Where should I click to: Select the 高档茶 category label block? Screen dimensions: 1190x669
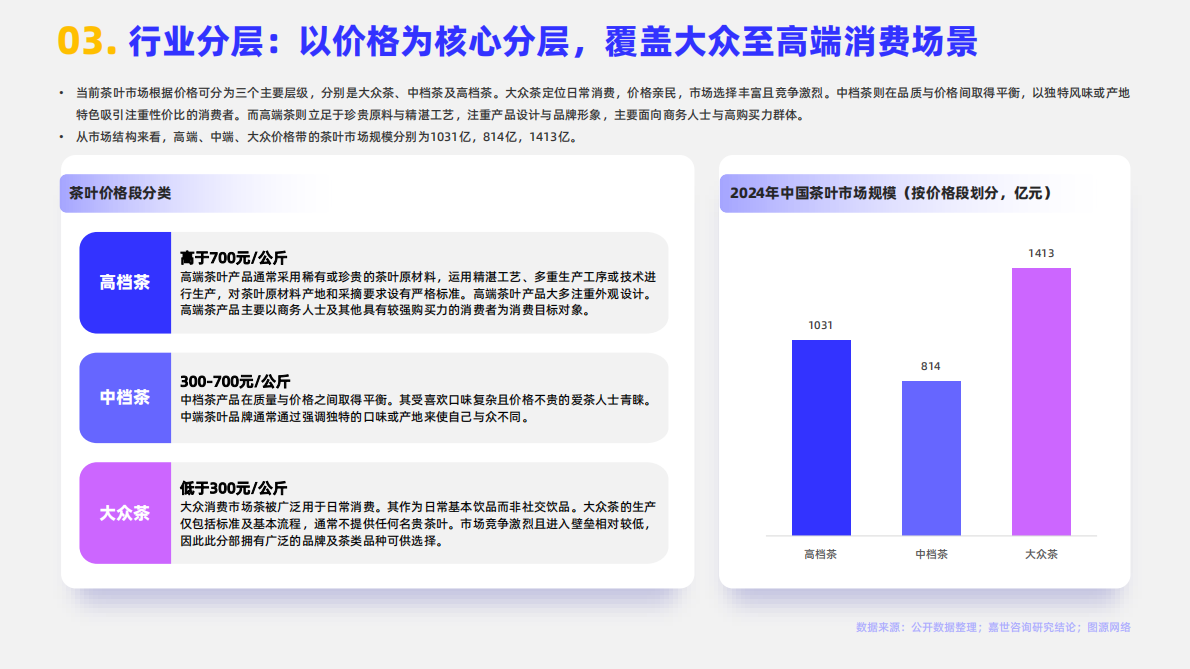(x=124, y=282)
